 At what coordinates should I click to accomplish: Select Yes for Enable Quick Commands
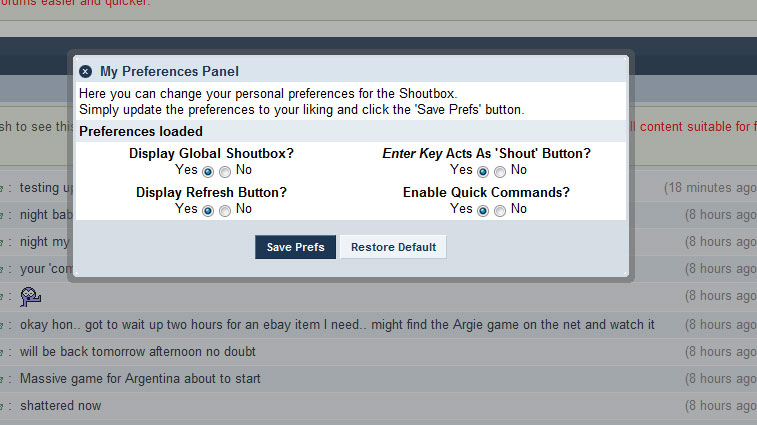pos(483,211)
